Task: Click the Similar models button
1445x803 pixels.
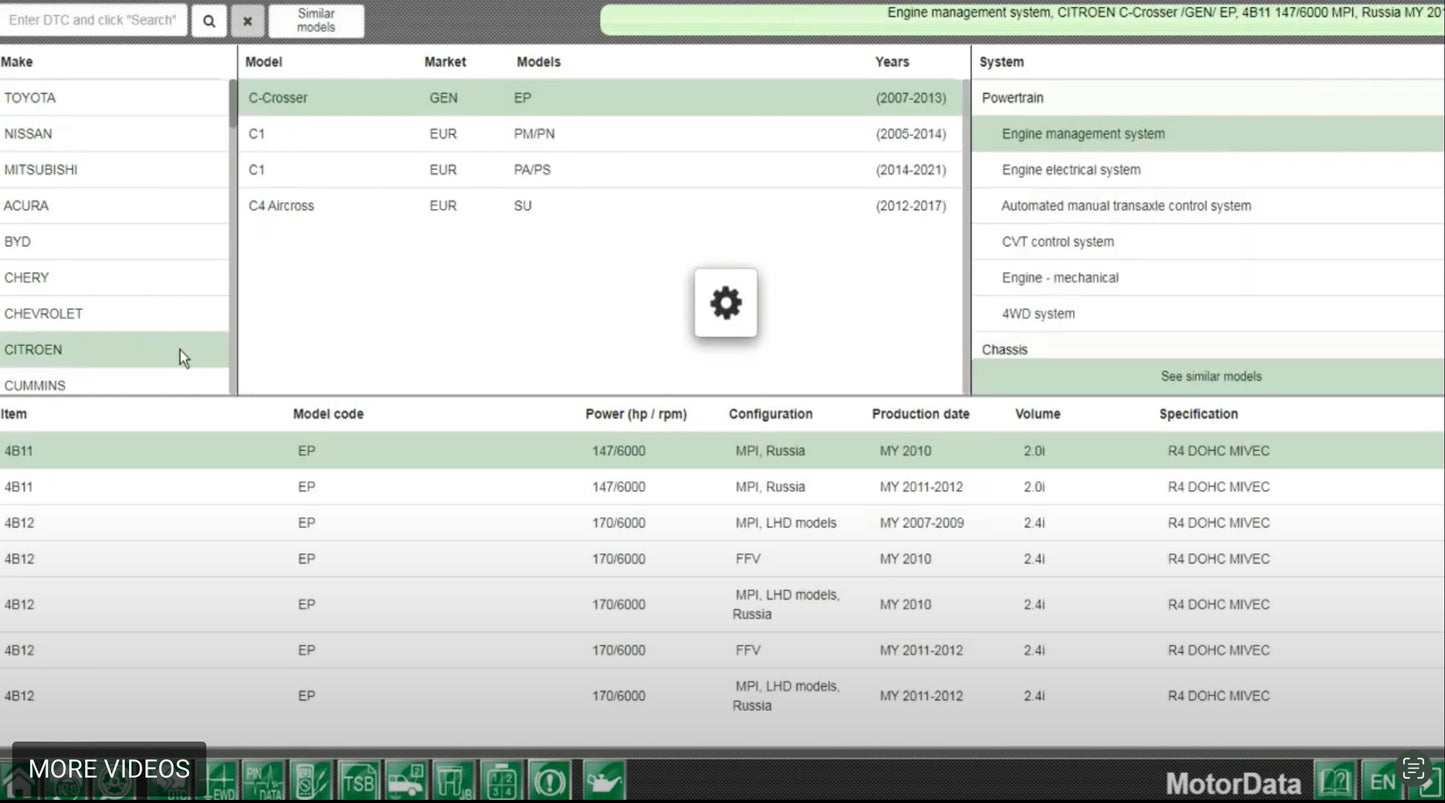Action: coord(316,20)
